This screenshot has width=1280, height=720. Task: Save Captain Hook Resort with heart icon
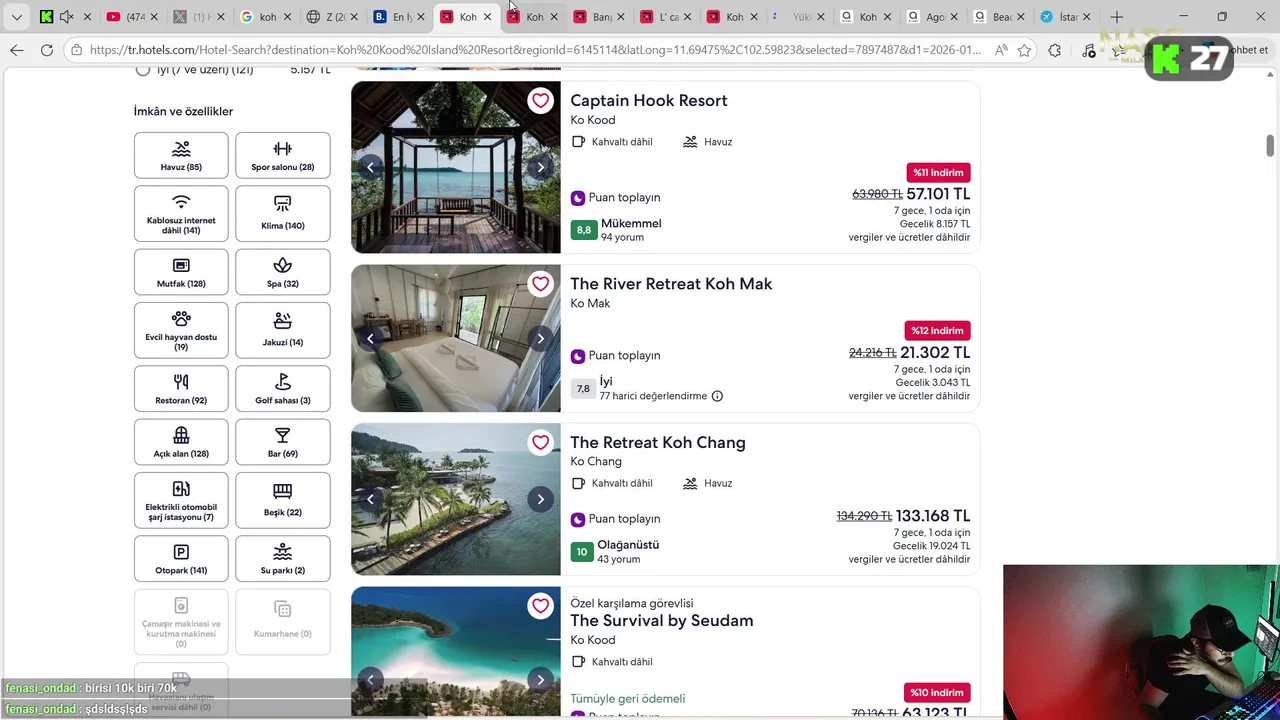tap(540, 101)
